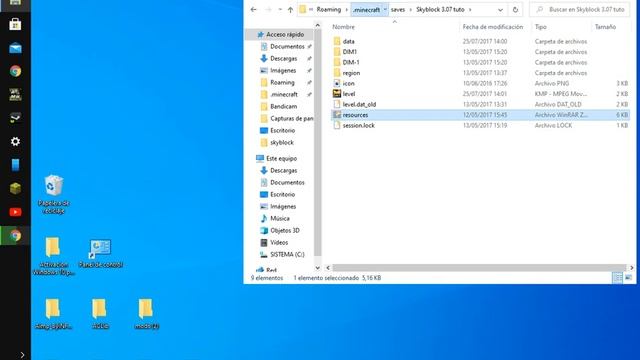Select the resources WinRAR archive
The height and width of the screenshot is (360, 640).
click(x=480, y=115)
